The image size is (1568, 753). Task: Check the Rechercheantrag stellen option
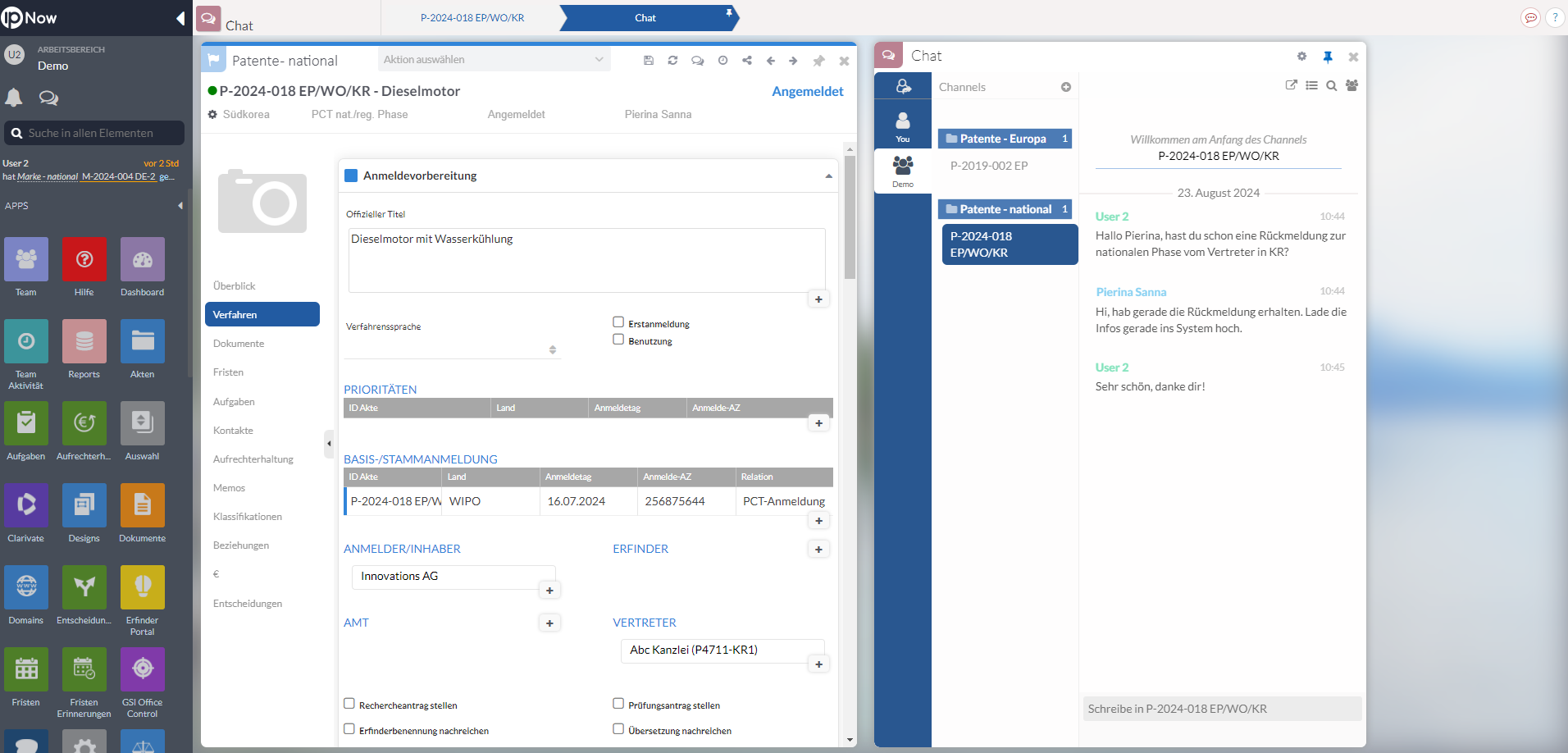(x=349, y=703)
